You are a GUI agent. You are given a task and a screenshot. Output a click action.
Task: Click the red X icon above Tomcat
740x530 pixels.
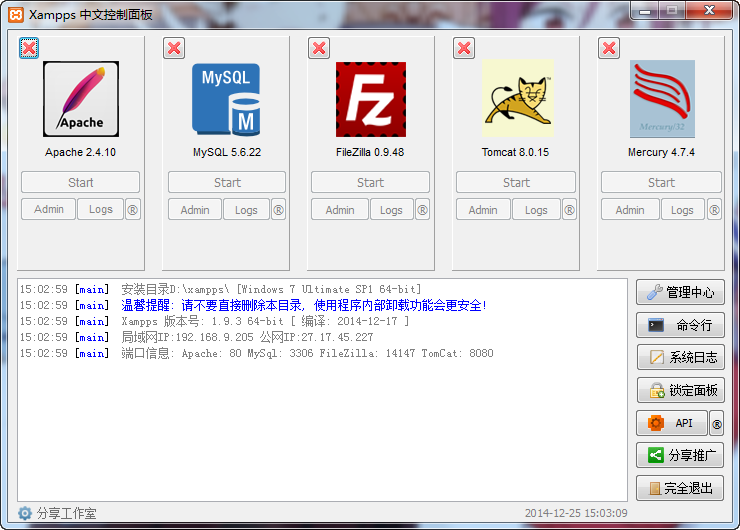(x=464, y=48)
